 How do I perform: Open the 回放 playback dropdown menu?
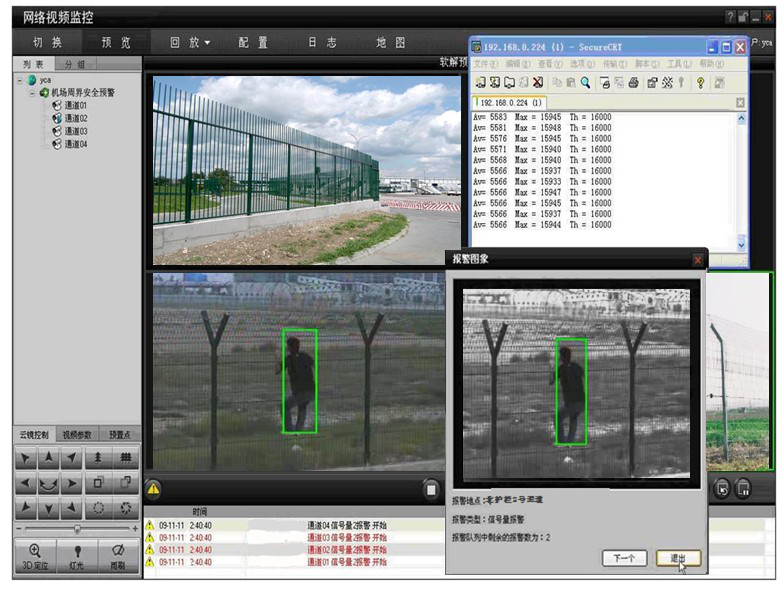(x=190, y=43)
